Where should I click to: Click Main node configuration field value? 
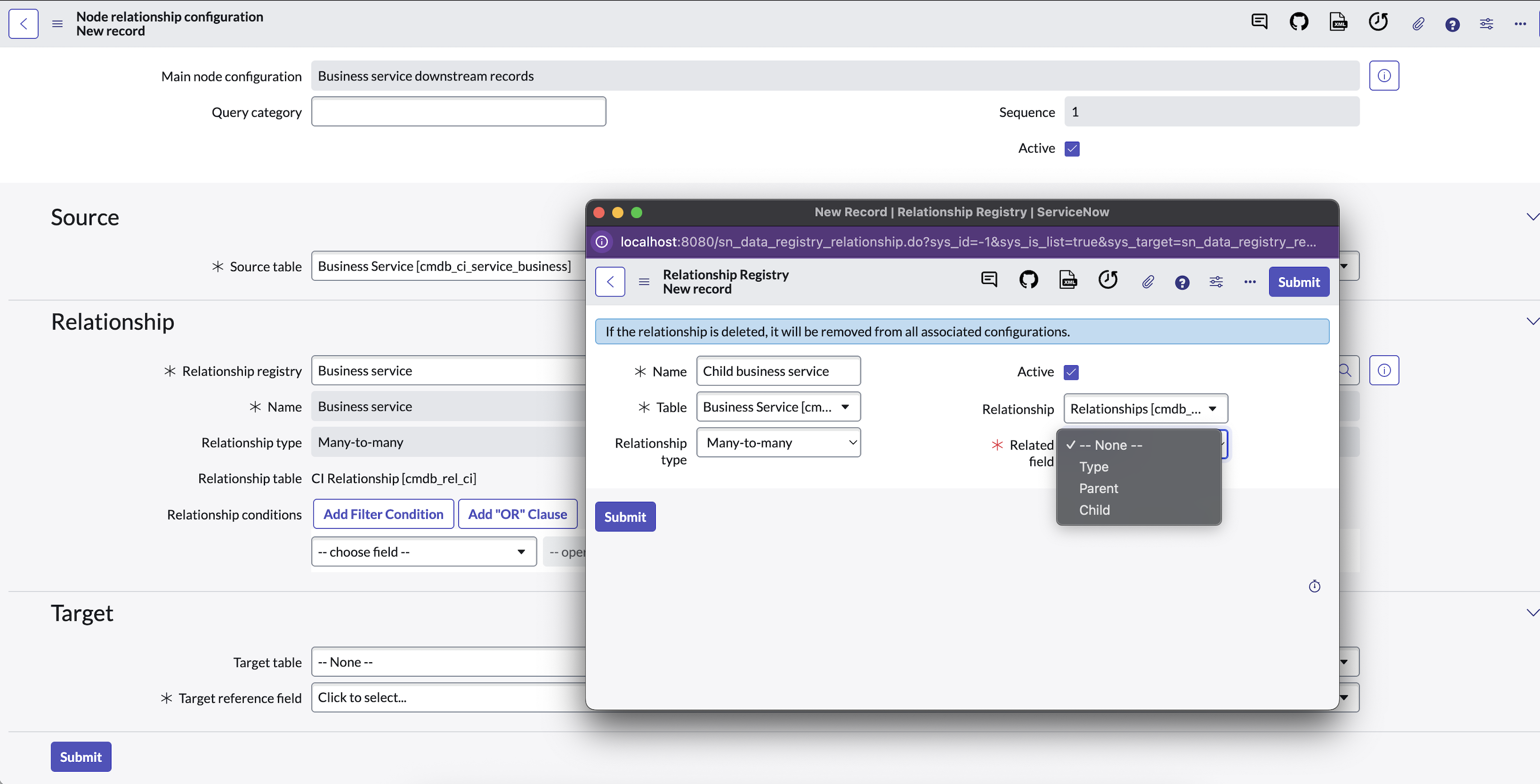coord(835,76)
